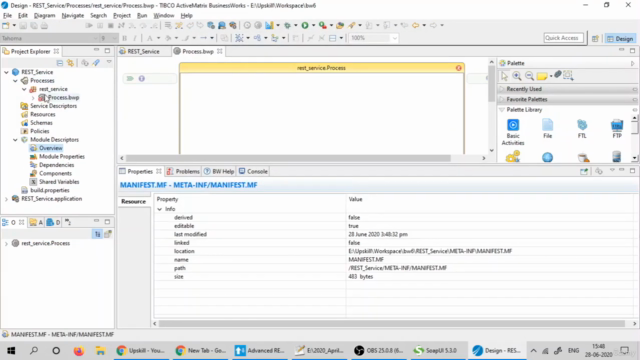Switch to the Console tab
The width and height of the screenshot is (640, 360).
(253, 171)
